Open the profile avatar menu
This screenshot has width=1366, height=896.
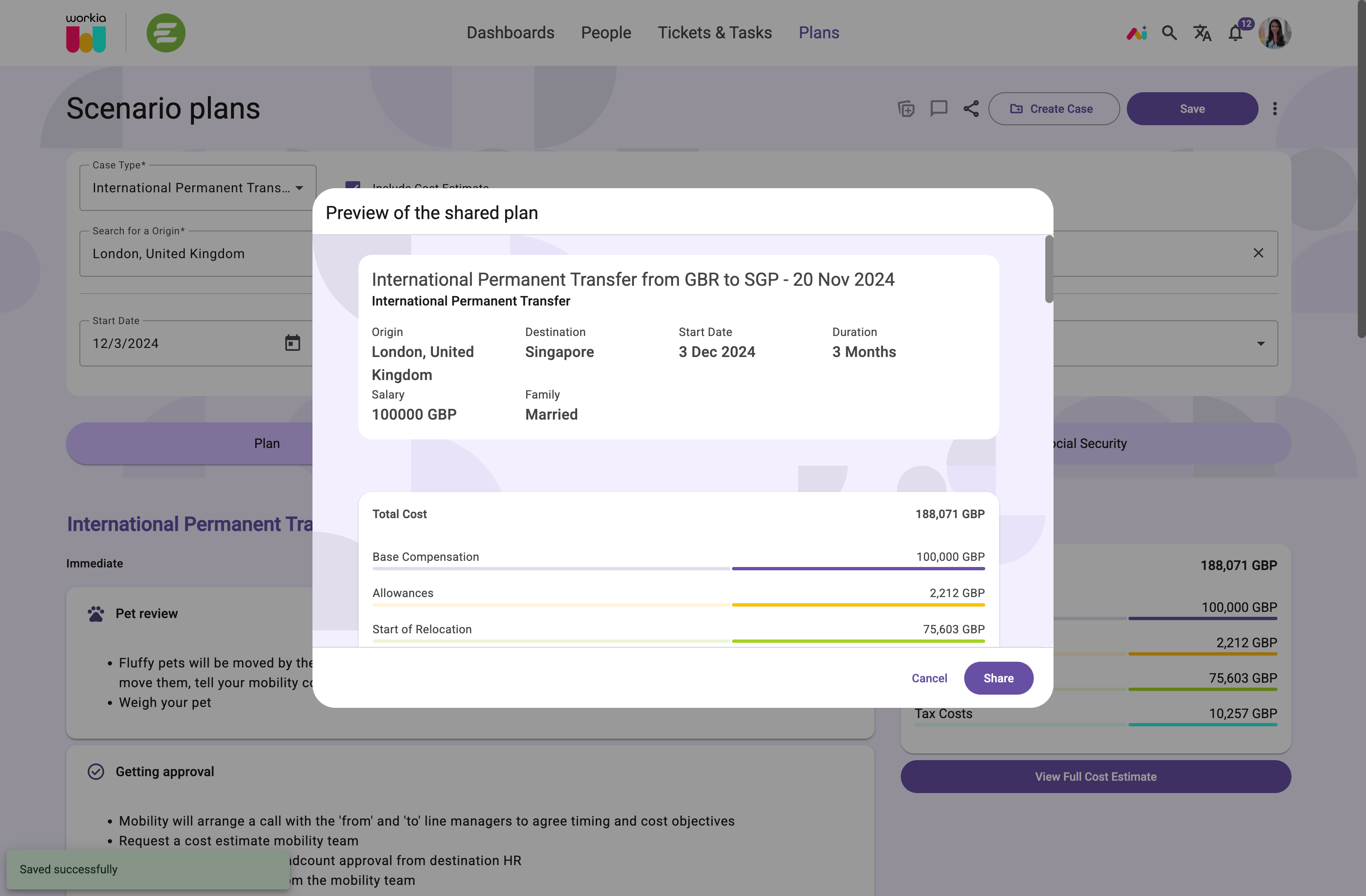point(1275,33)
